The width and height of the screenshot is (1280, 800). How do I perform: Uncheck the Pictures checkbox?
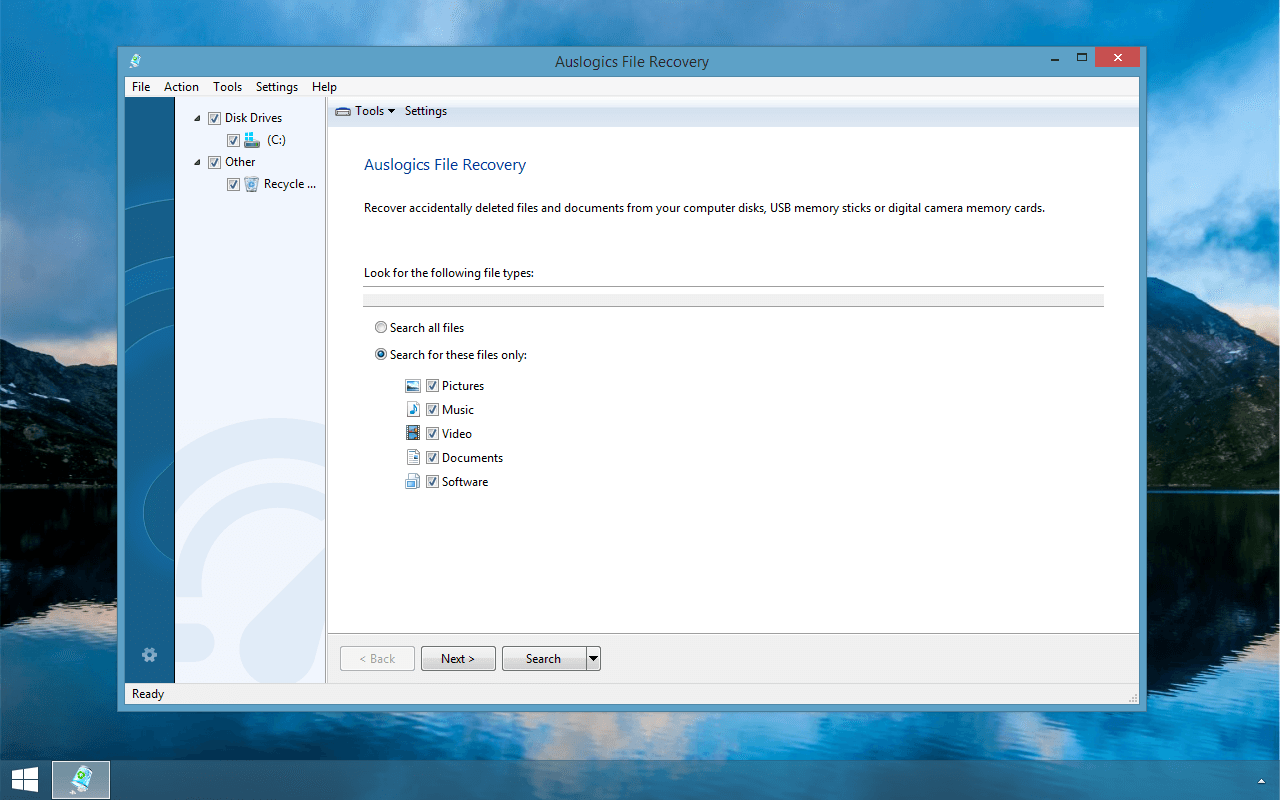click(x=432, y=386)
